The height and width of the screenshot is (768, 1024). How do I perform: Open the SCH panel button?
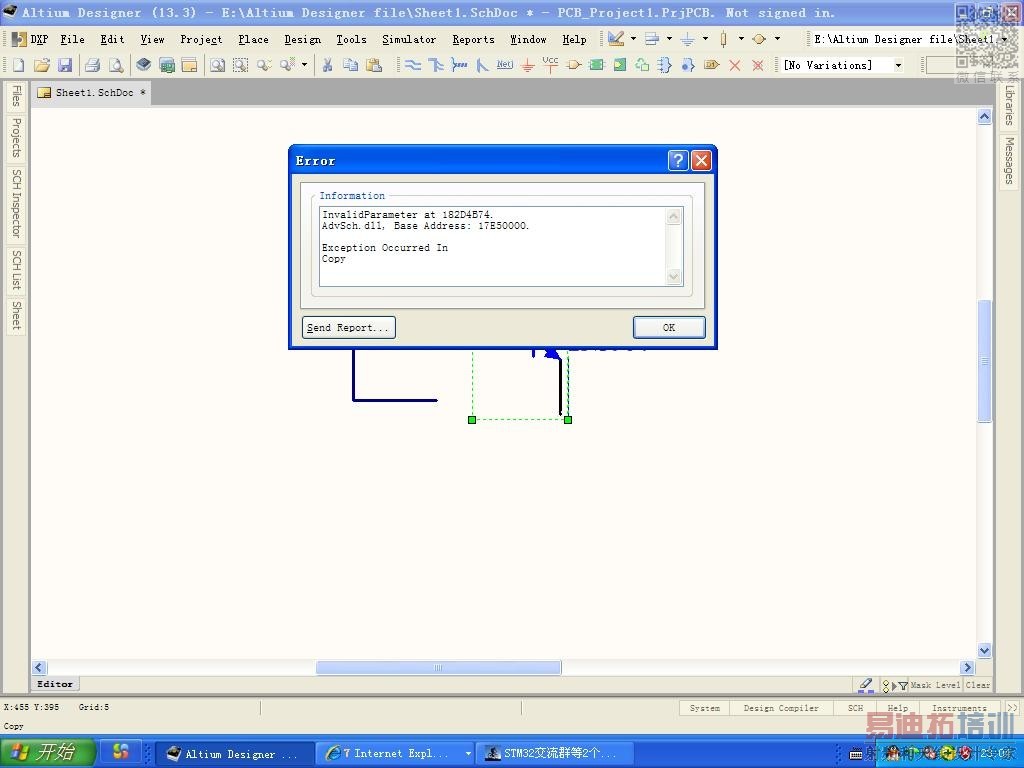click(856, 708)
